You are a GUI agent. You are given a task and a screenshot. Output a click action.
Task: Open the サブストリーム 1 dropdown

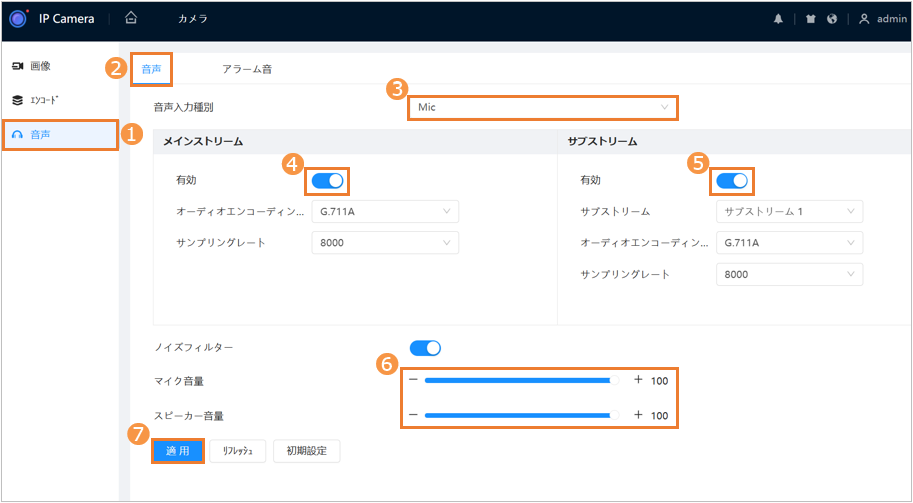788,211
